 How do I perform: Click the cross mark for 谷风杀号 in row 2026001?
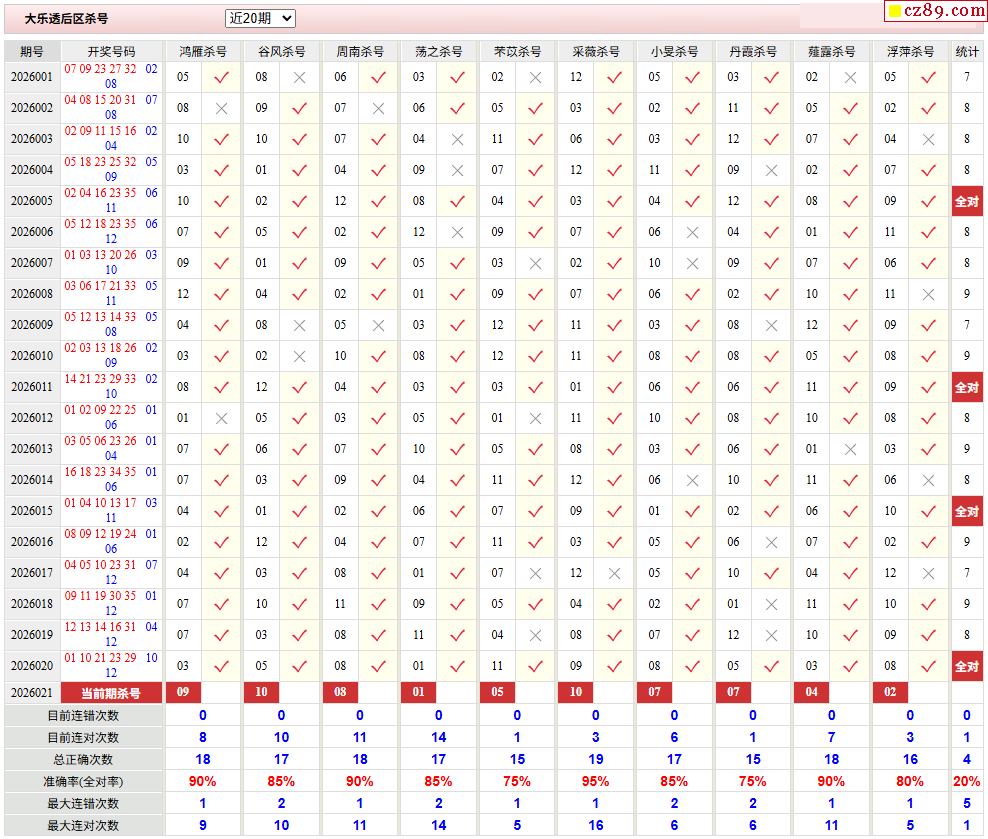[299, 77]
